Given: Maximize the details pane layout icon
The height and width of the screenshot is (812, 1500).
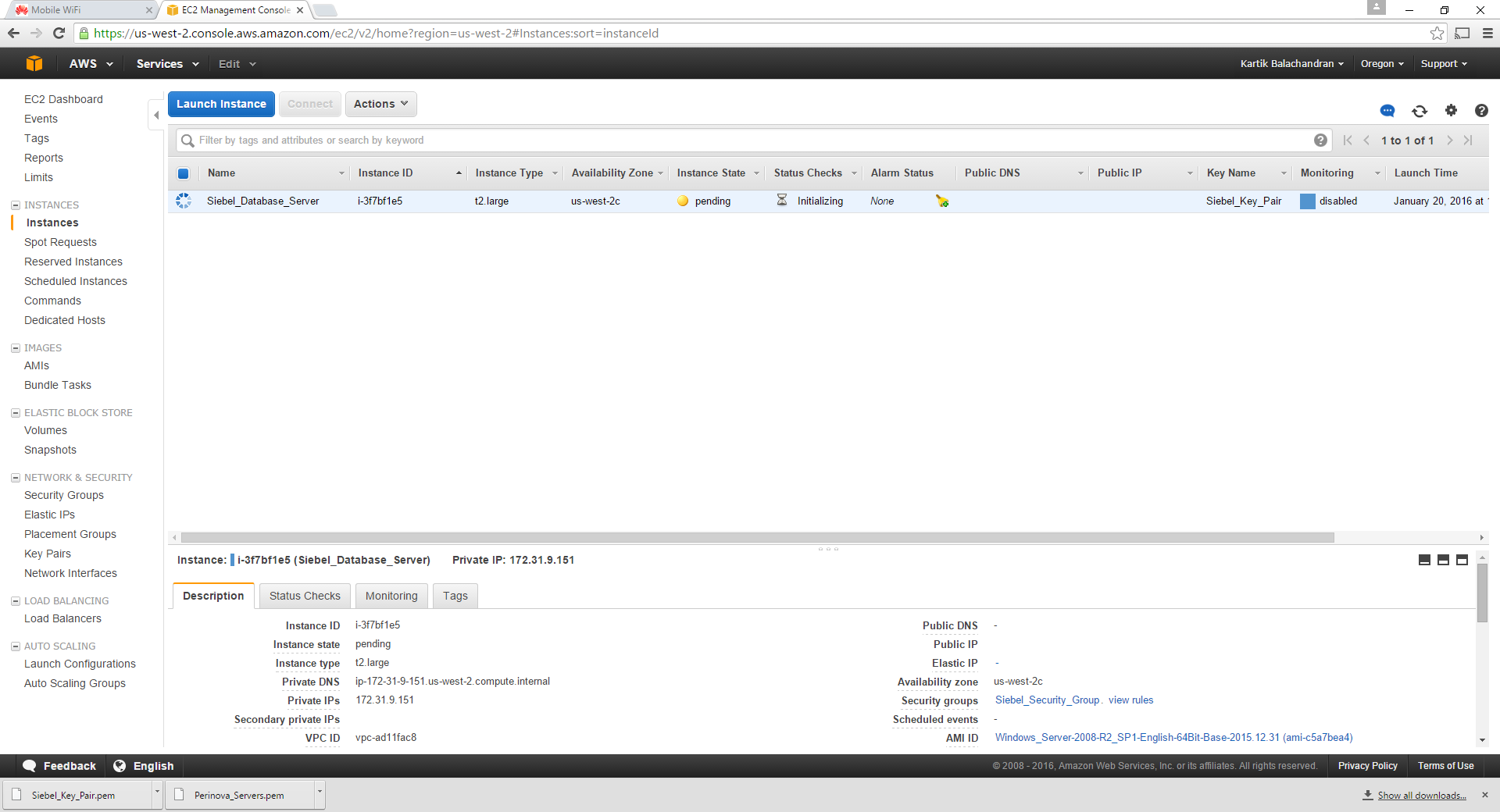Looking at the screenshot, I should tap(1462, 560).
